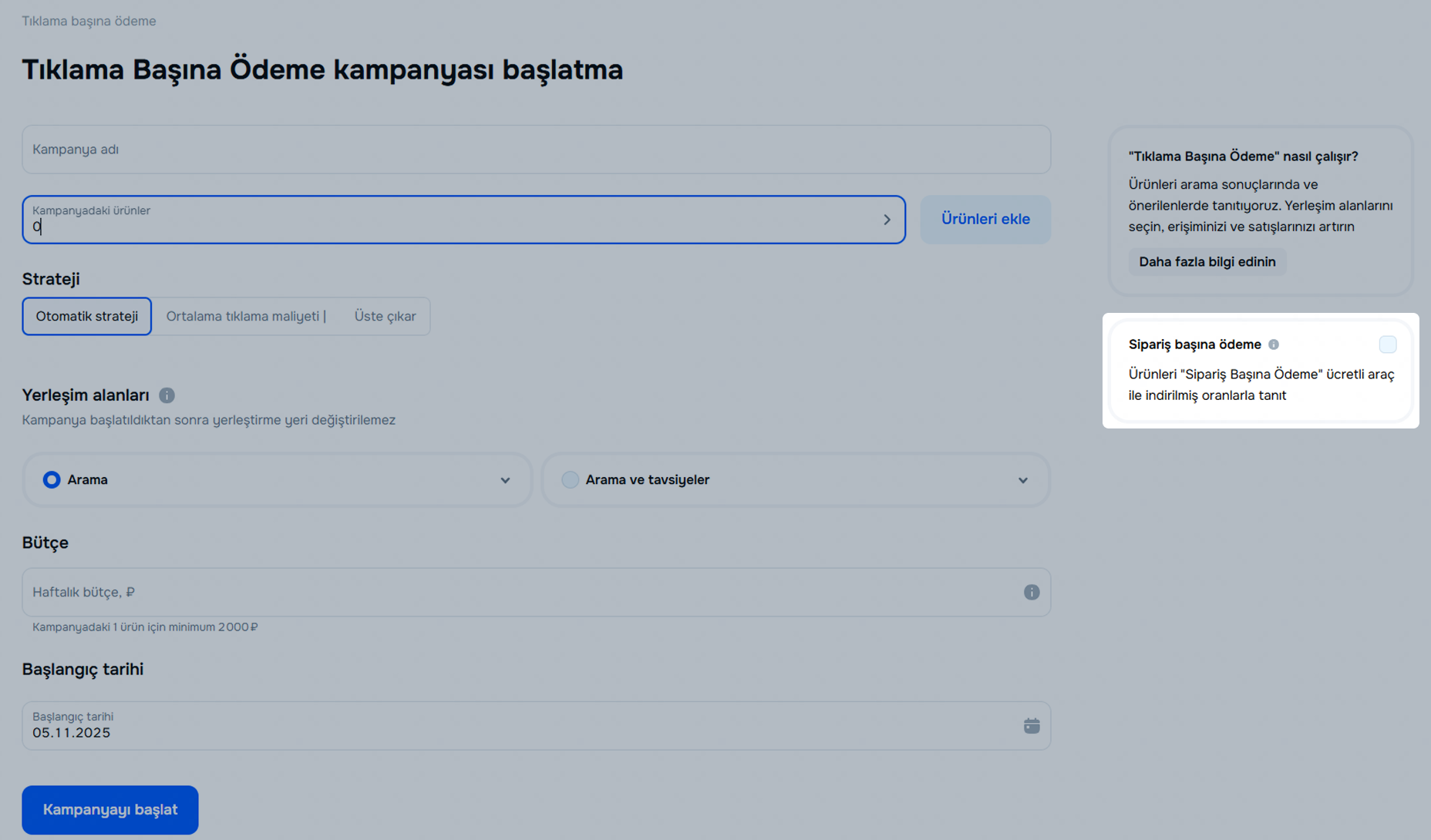Screen dimensions: 1431x840
Task: Expand the Arama placement chevron
Action: 505,480
